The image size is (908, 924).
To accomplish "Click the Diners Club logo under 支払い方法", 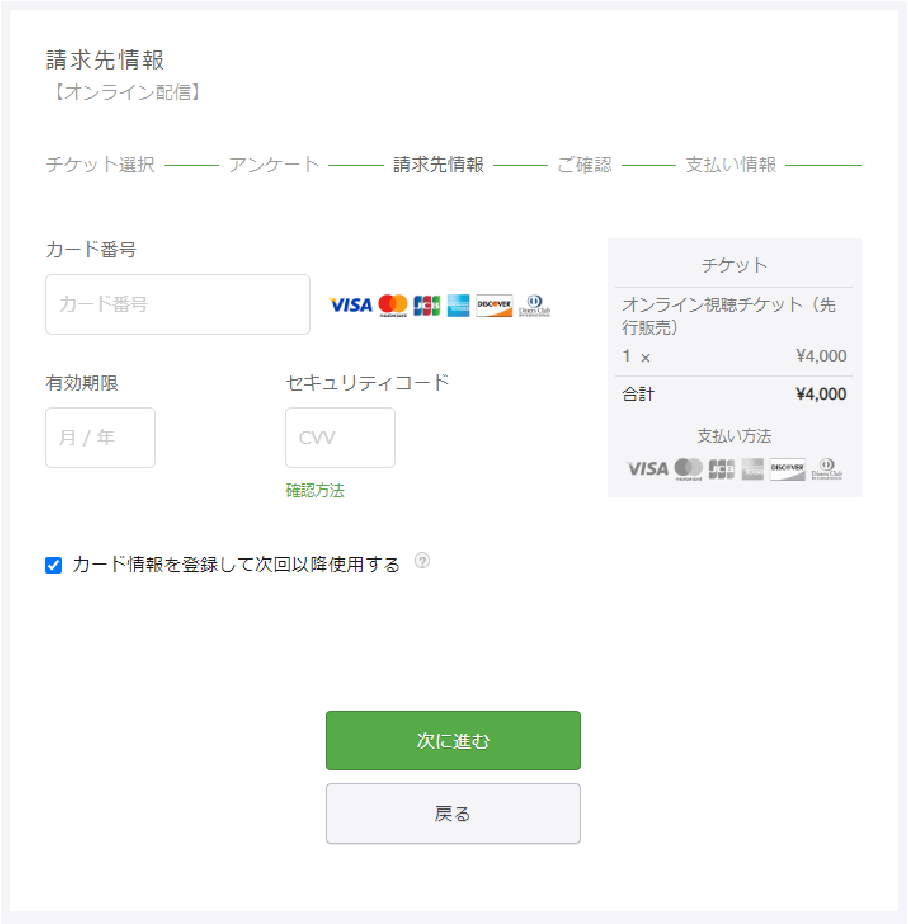I will click(826, 468).
